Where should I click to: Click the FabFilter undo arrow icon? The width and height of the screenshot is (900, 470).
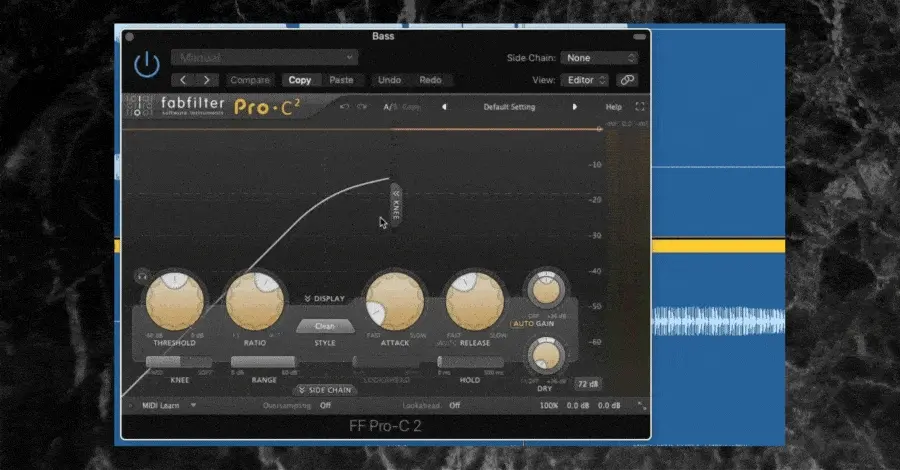coord(344,107)
